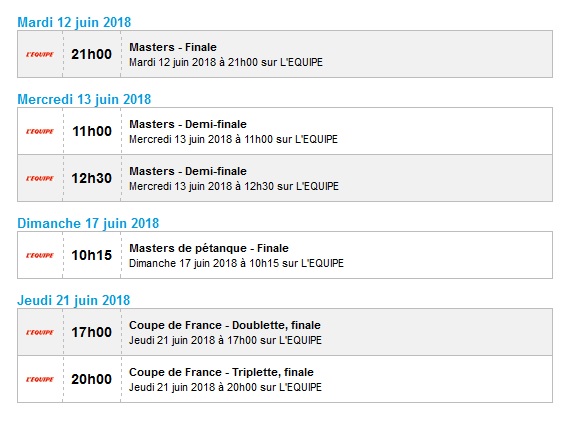Open the Dimanche 17 juin 2018 date heading

pyautogui.click(x=88, y=224)
